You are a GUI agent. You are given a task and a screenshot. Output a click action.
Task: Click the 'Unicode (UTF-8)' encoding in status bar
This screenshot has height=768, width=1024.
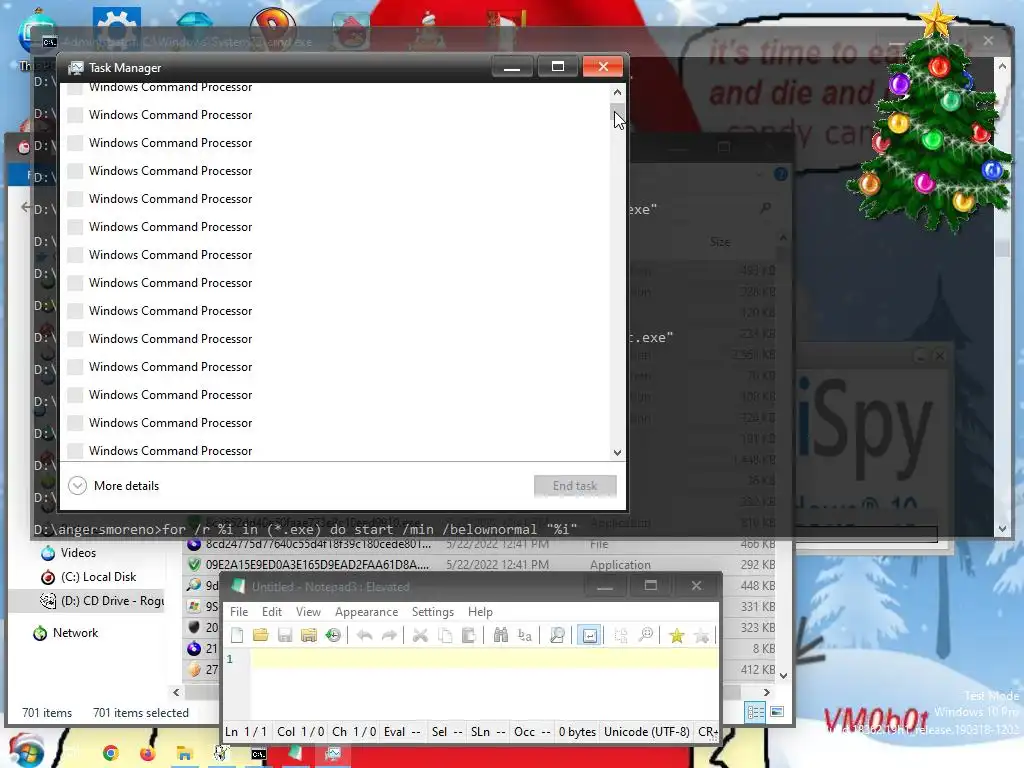647,732
